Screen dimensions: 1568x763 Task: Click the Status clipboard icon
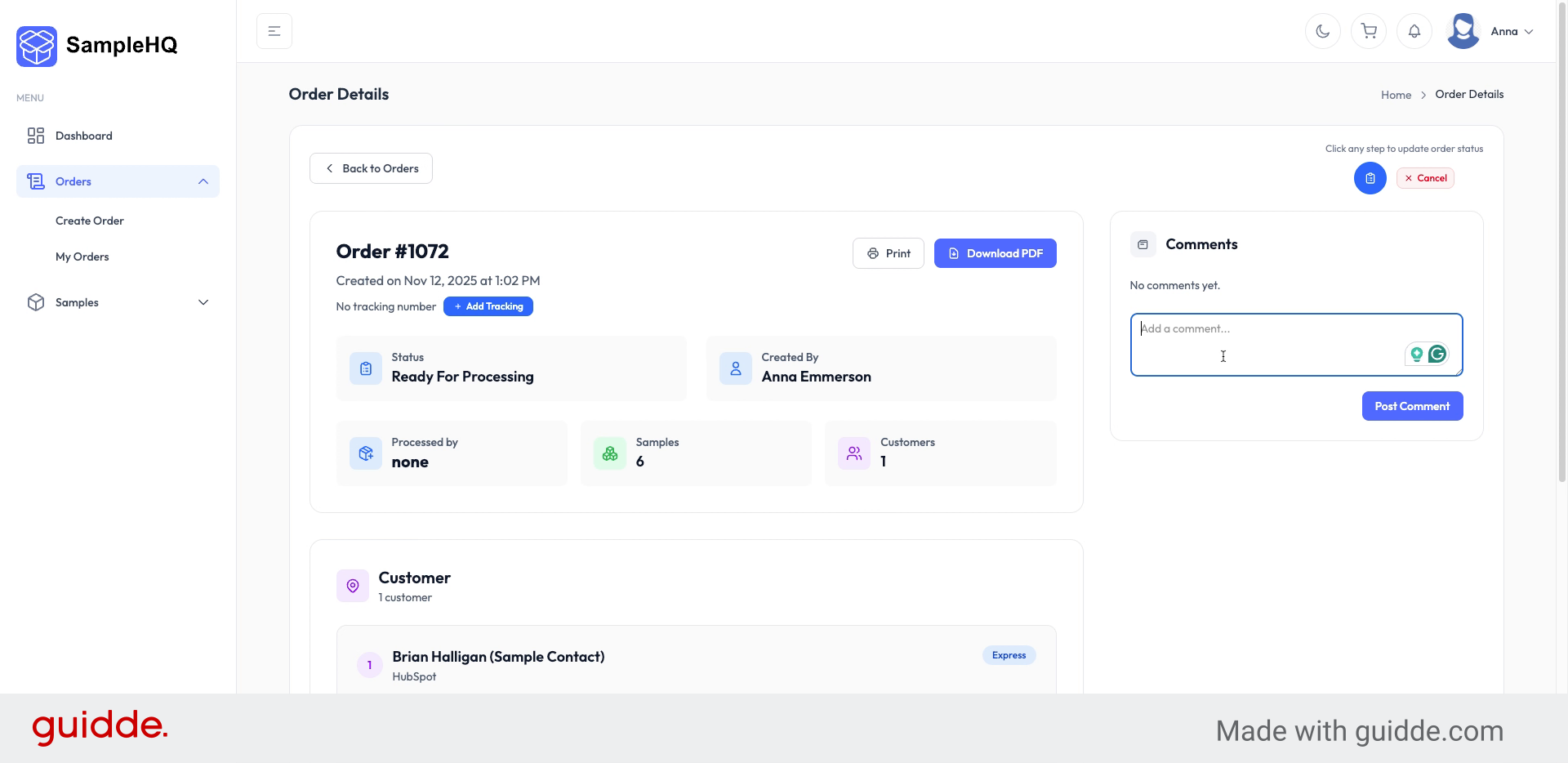(x=366, y=368)
